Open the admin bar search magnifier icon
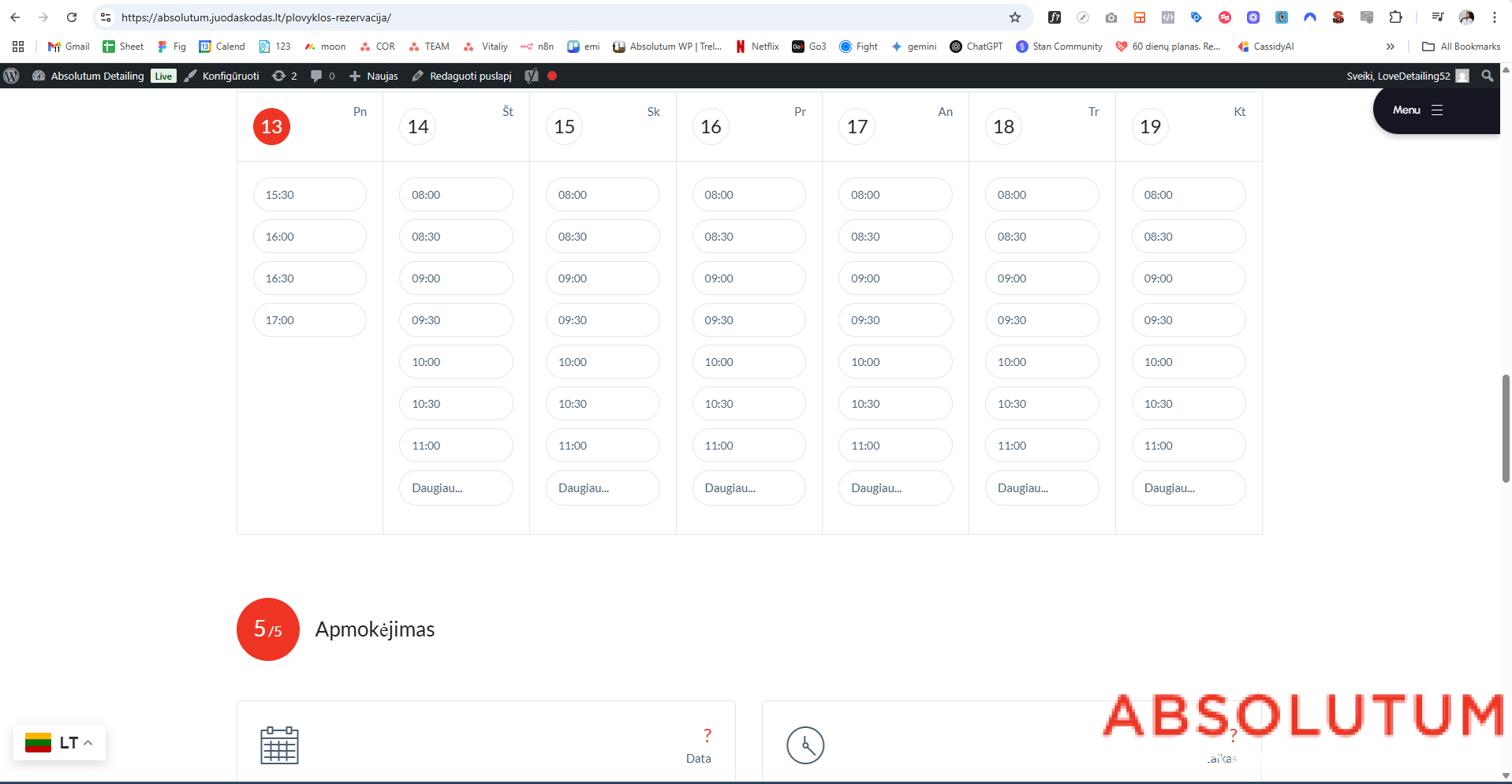The height and width of the screenshot is (784, 1512). (1487, 76)
